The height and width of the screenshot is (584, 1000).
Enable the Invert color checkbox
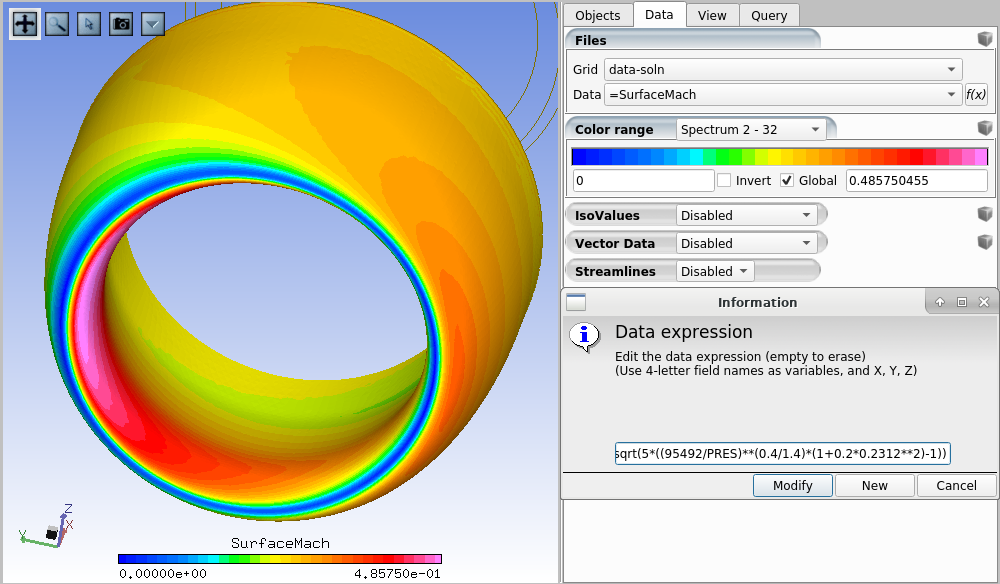pos(724,181)
